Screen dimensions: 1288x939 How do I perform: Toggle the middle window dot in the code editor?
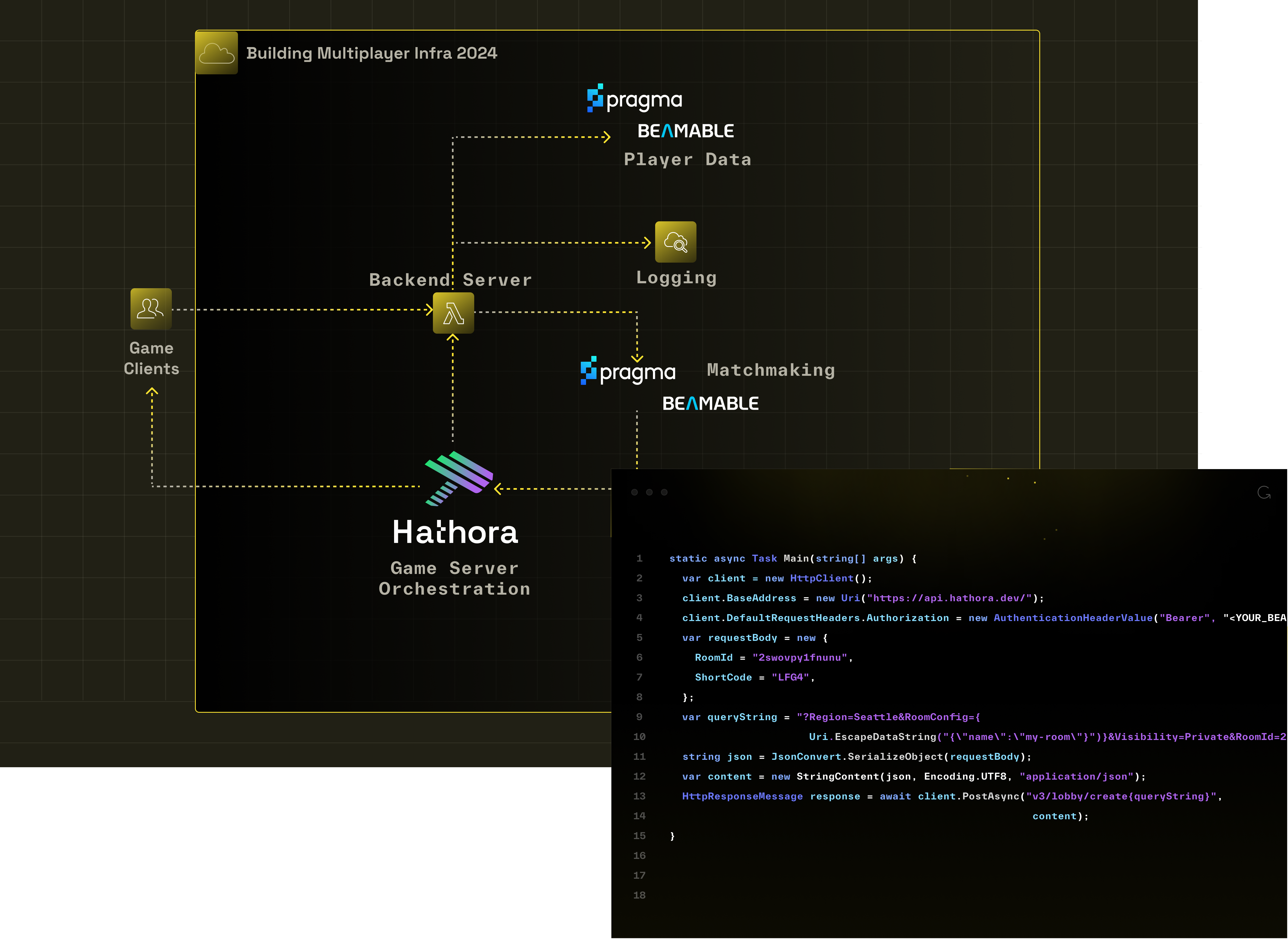click(x=649, y=492)
